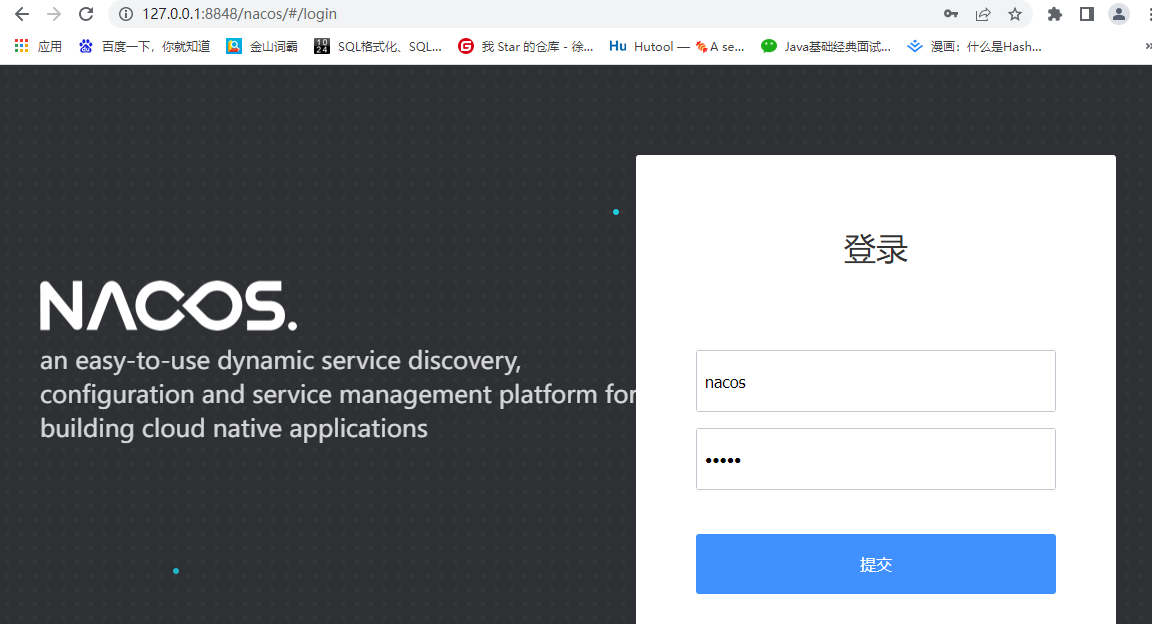Open the Hutool bookmark

tap(677, 46)
